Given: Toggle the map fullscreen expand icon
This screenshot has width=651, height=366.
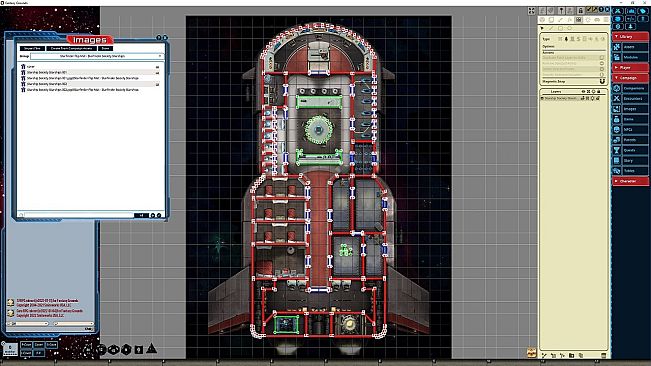Looking at the screenshot, I should (531, 11).
